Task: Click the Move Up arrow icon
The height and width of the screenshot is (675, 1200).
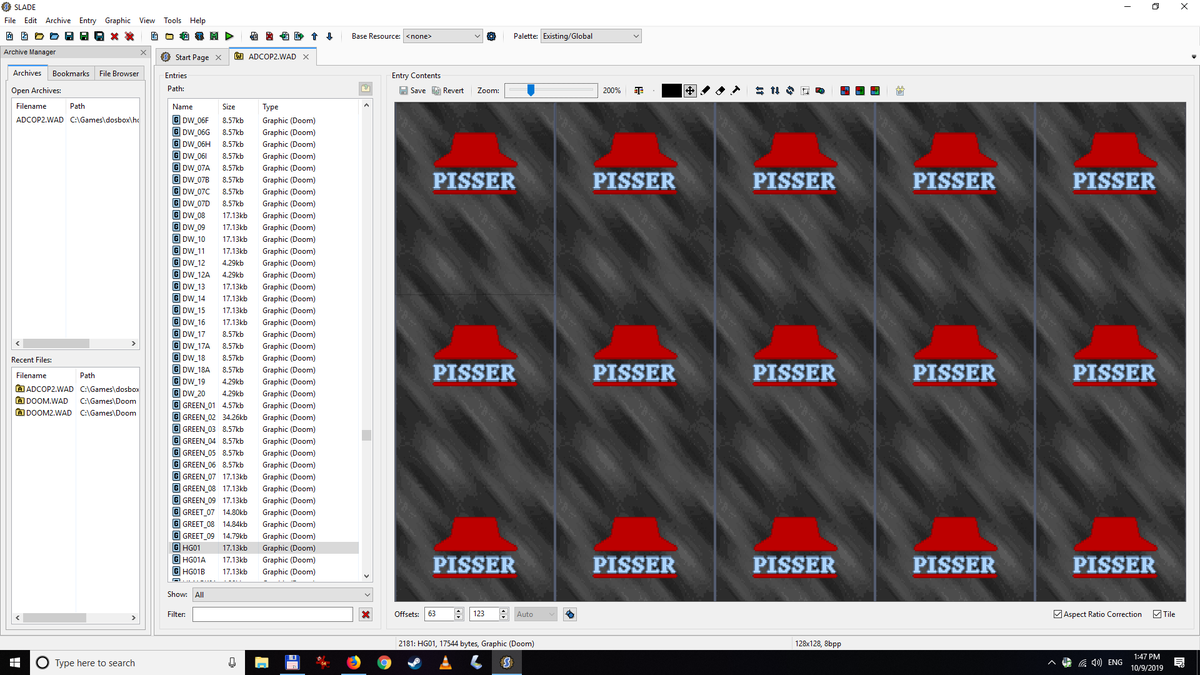Action: (314, 36)
